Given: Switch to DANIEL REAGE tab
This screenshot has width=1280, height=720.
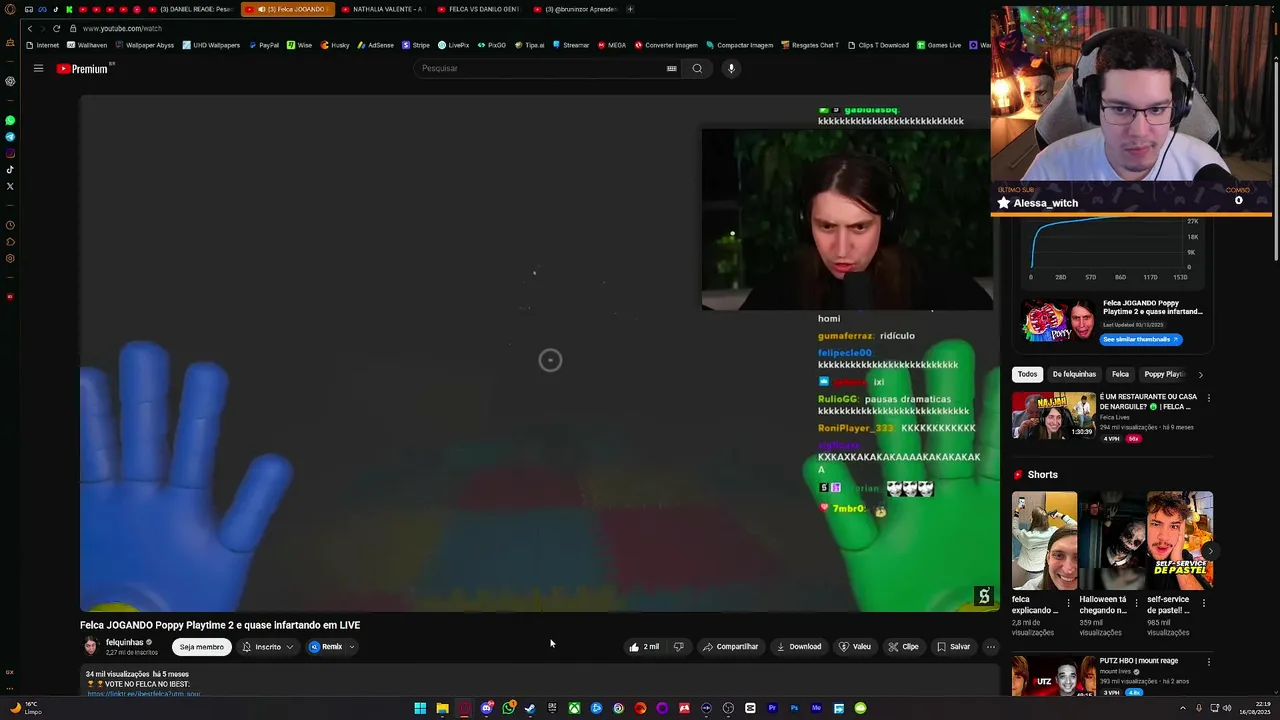Looking at the screenshot, I should click(x=189, y=9).
